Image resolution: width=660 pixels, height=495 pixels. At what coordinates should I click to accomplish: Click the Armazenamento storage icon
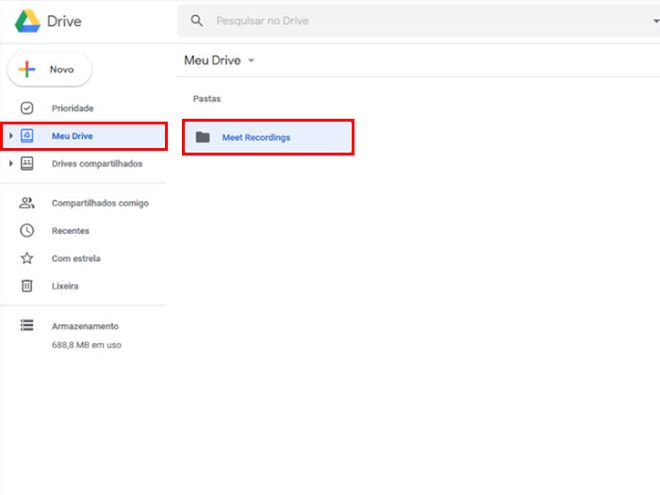tap(27, 325)
